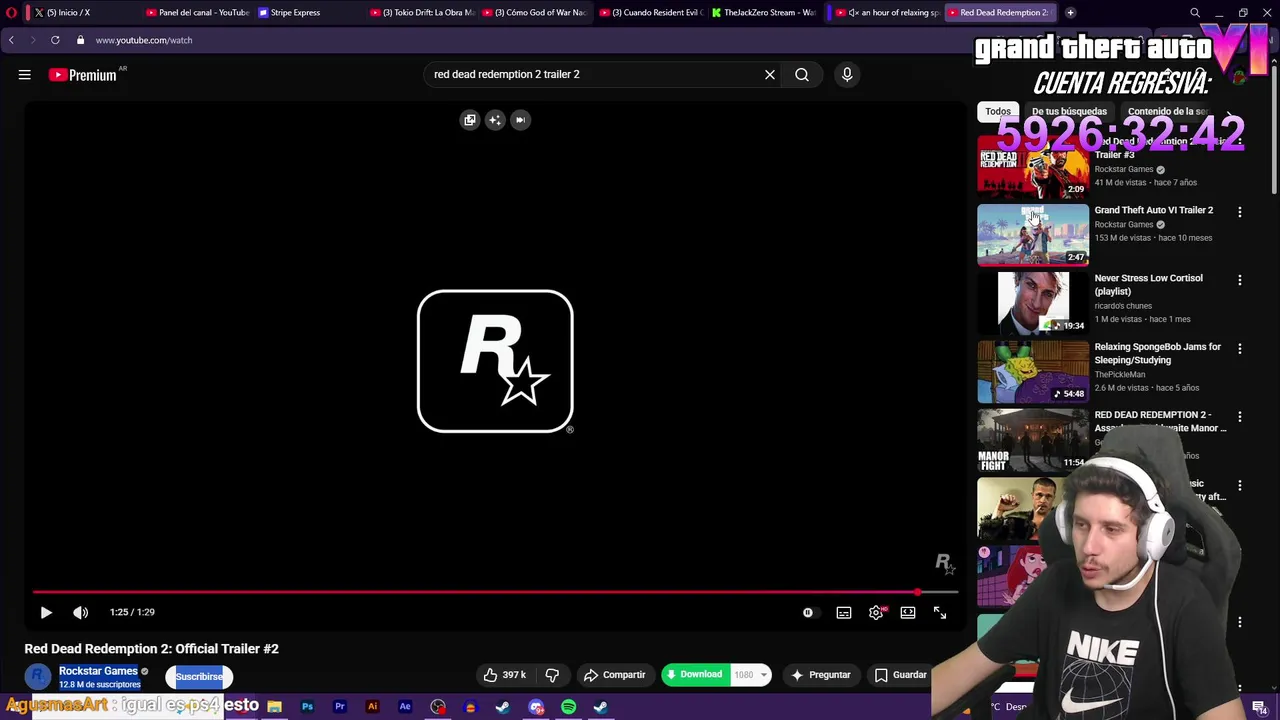The image size is (1280, 720).
Task: Click the Preguntar ask button
Action: click(x=821, y=675)
